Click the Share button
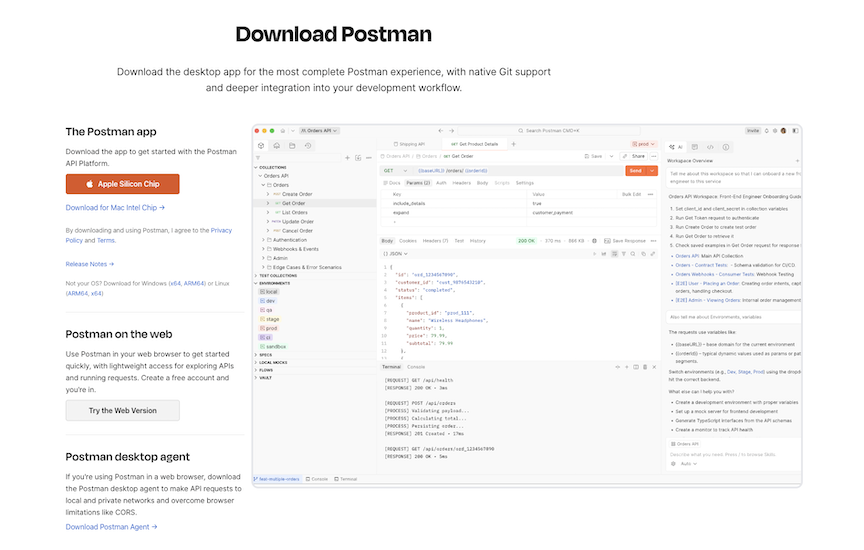 [634, 157]
